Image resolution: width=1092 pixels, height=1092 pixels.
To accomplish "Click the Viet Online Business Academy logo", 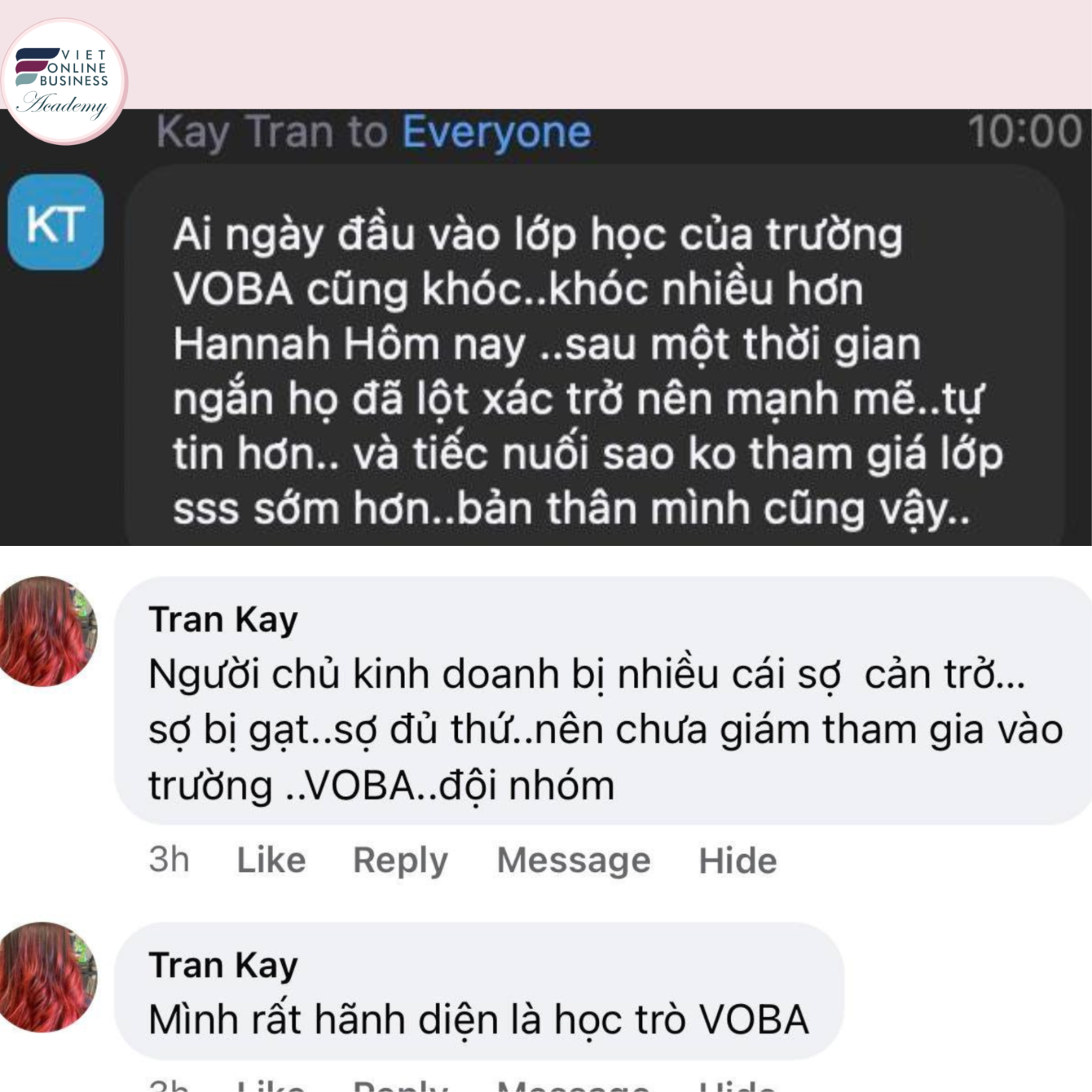I will pyautogui.click(x=64, y=82).
